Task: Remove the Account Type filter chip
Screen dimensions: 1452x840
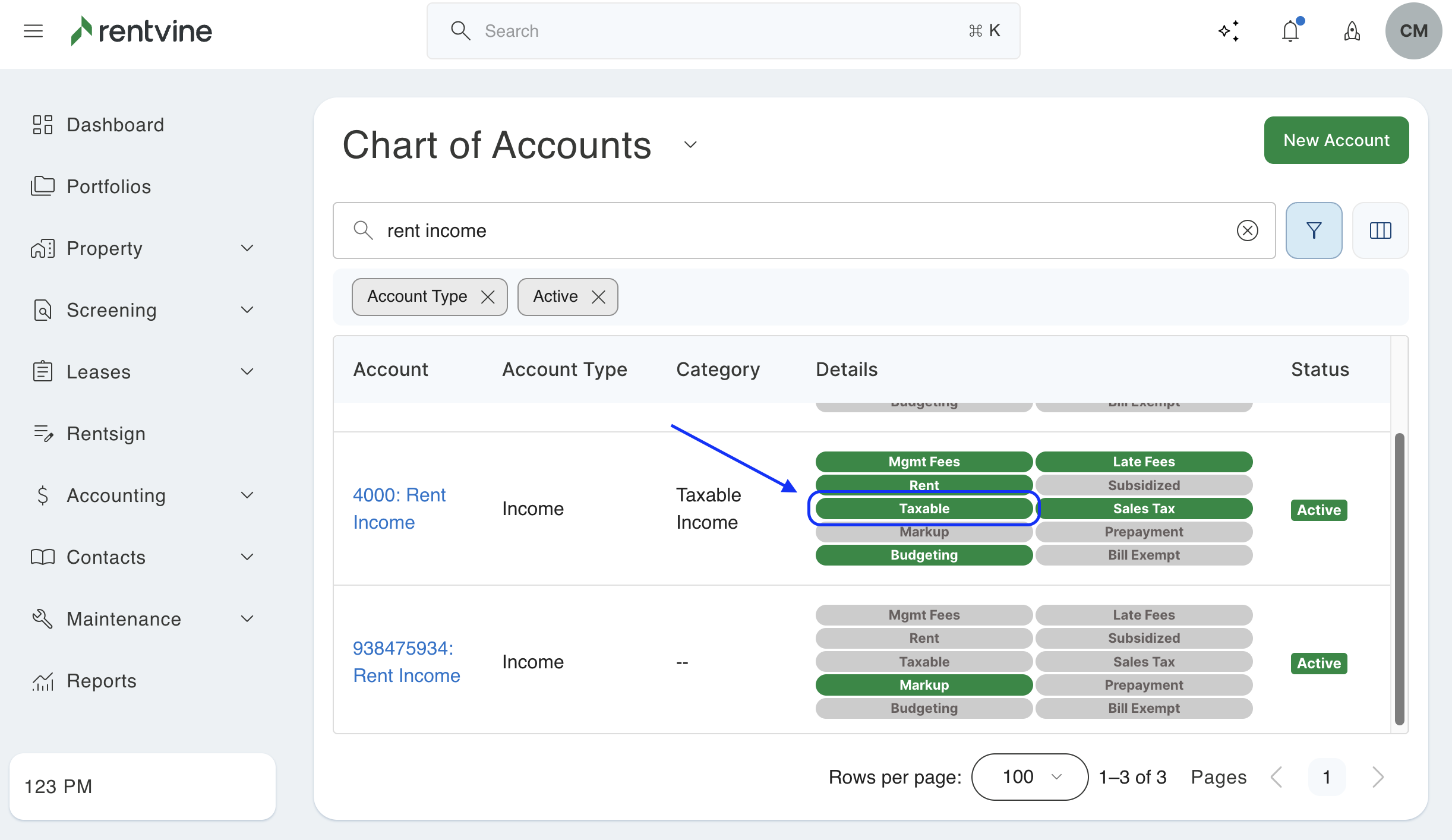Action: pyautogui.click(x=488, y=296)
